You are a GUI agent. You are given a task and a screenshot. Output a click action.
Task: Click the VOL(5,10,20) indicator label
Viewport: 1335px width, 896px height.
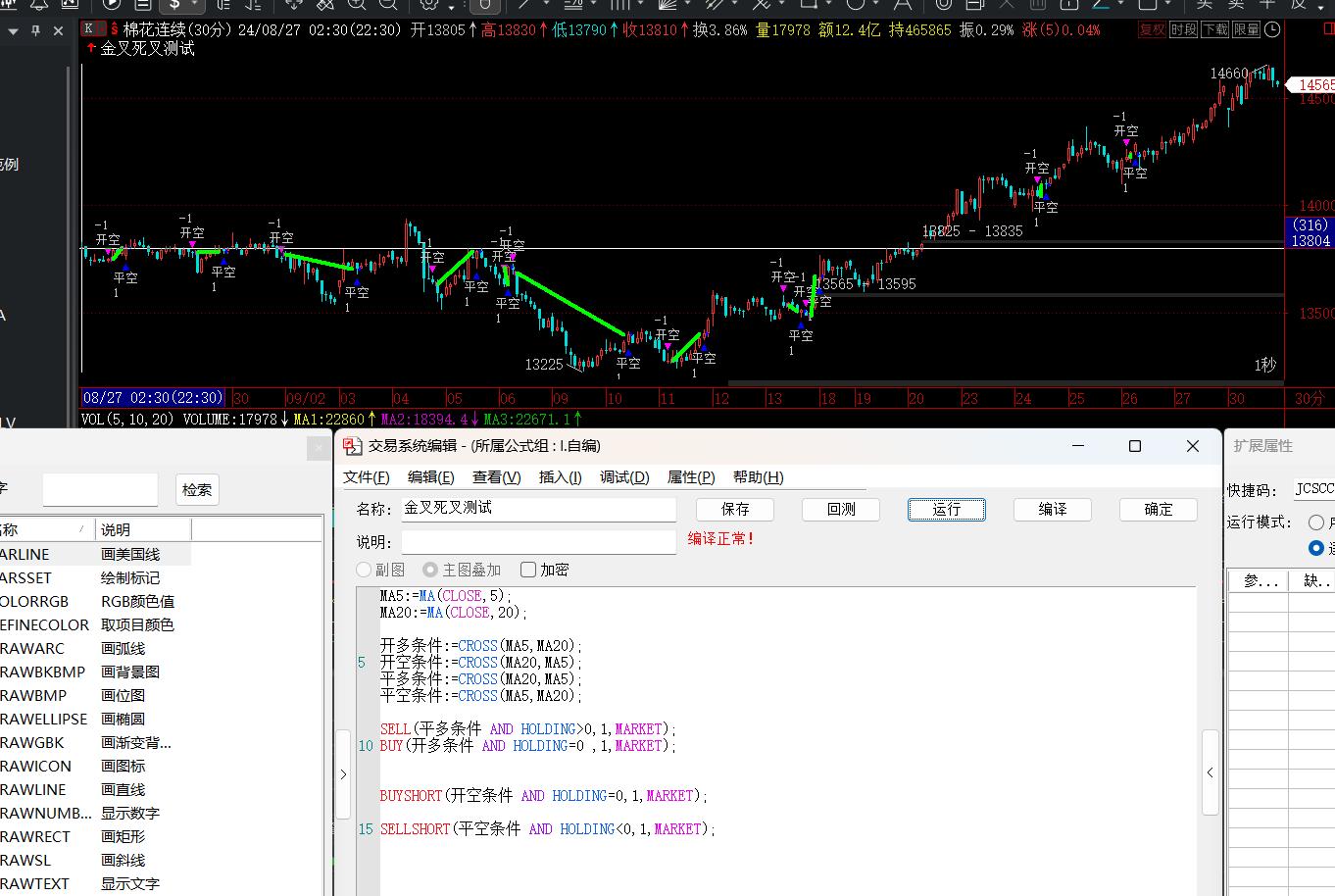[x=127, y=420]
